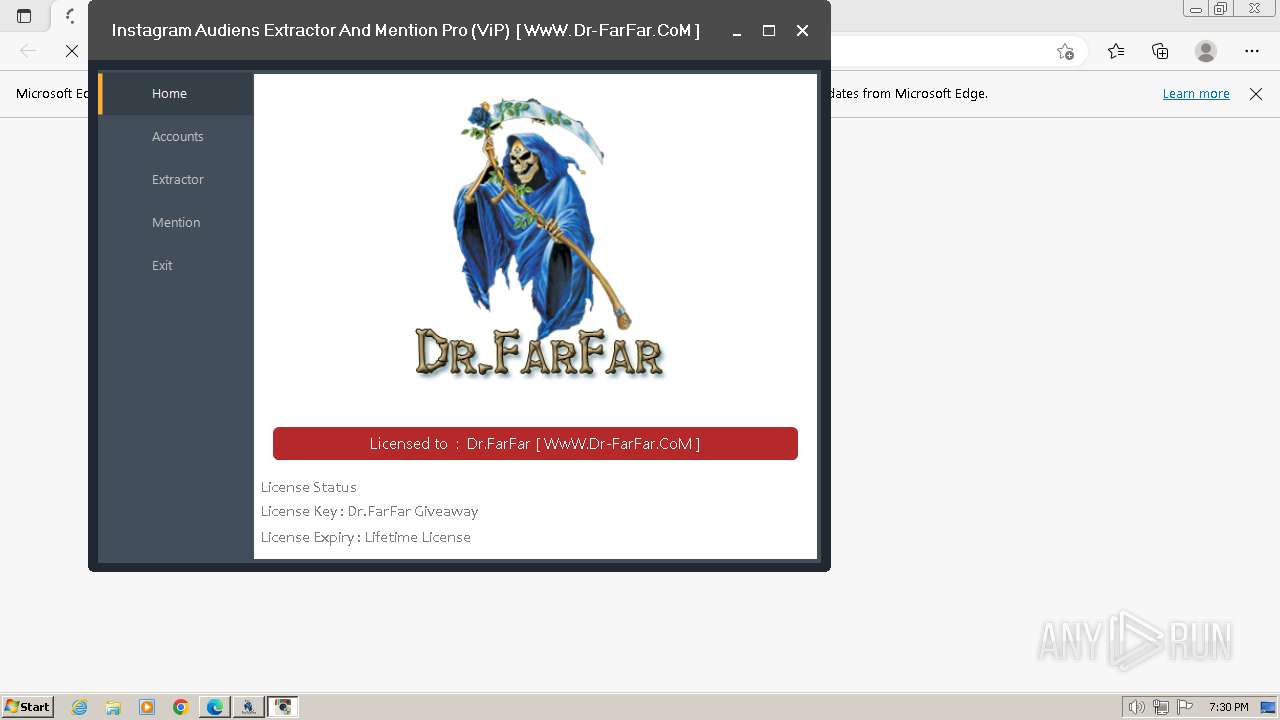Screen dimensions: 1280x720
Task: Open the Extractor section
Action: tap(176, 179)
